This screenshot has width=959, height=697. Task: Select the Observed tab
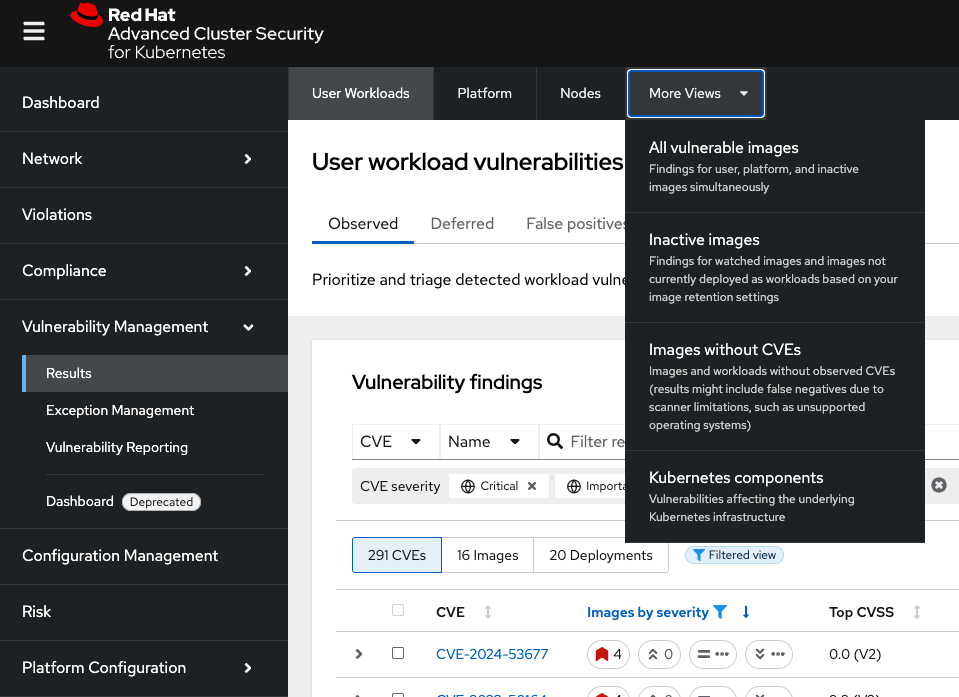pyautogui.click(x=363, y=224)
